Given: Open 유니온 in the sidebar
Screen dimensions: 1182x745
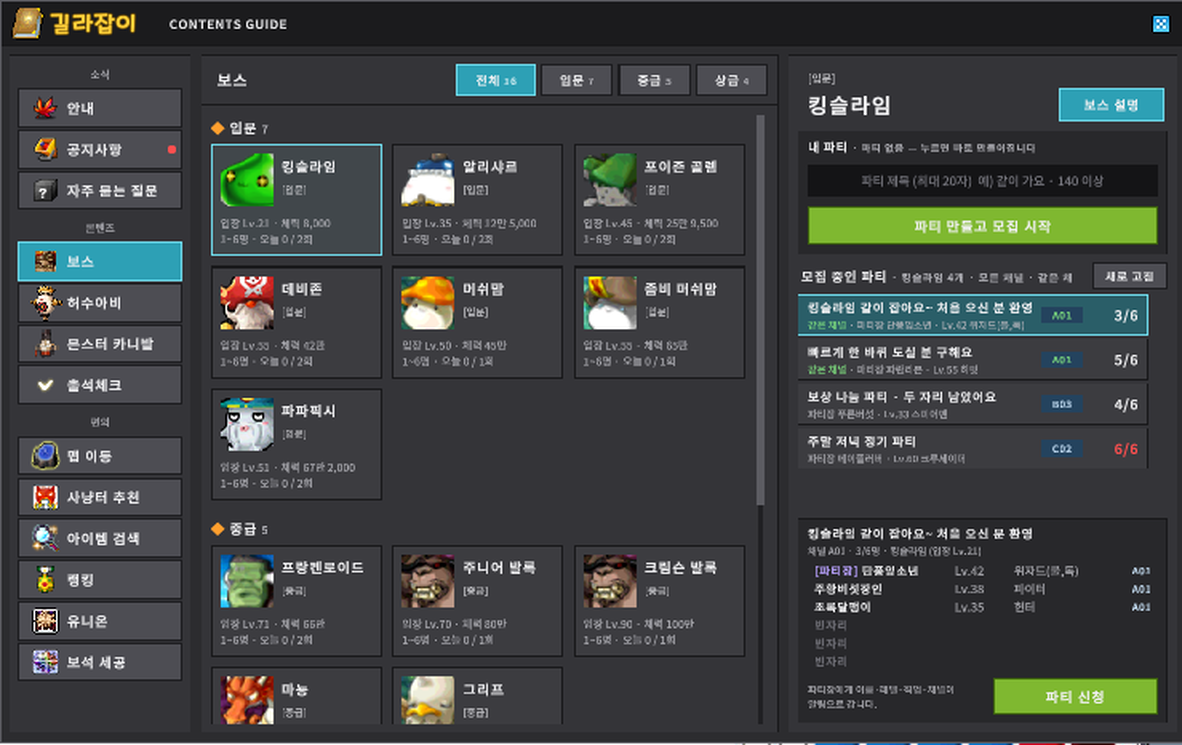Looking at the screenshot, I should [100, 621].
